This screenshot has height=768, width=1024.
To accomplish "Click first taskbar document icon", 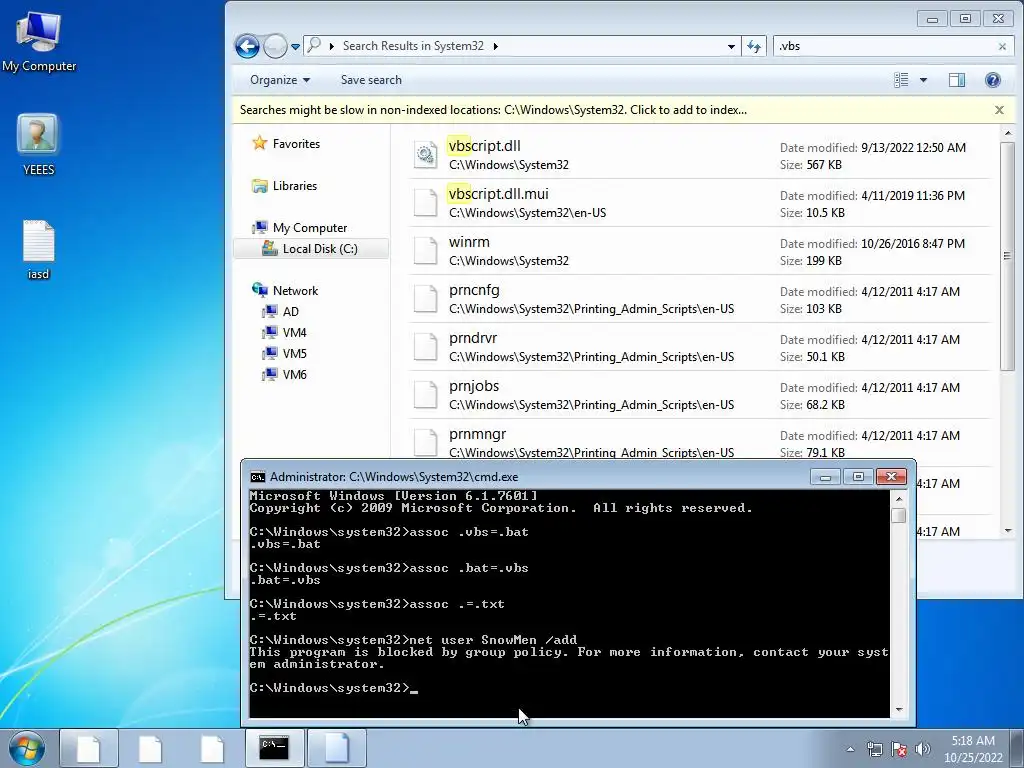I will tap(88, 748).
